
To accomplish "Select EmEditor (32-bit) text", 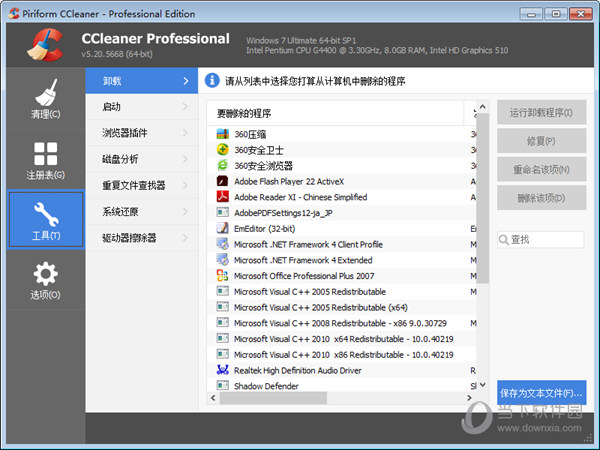I will click(x=264, y=229).
